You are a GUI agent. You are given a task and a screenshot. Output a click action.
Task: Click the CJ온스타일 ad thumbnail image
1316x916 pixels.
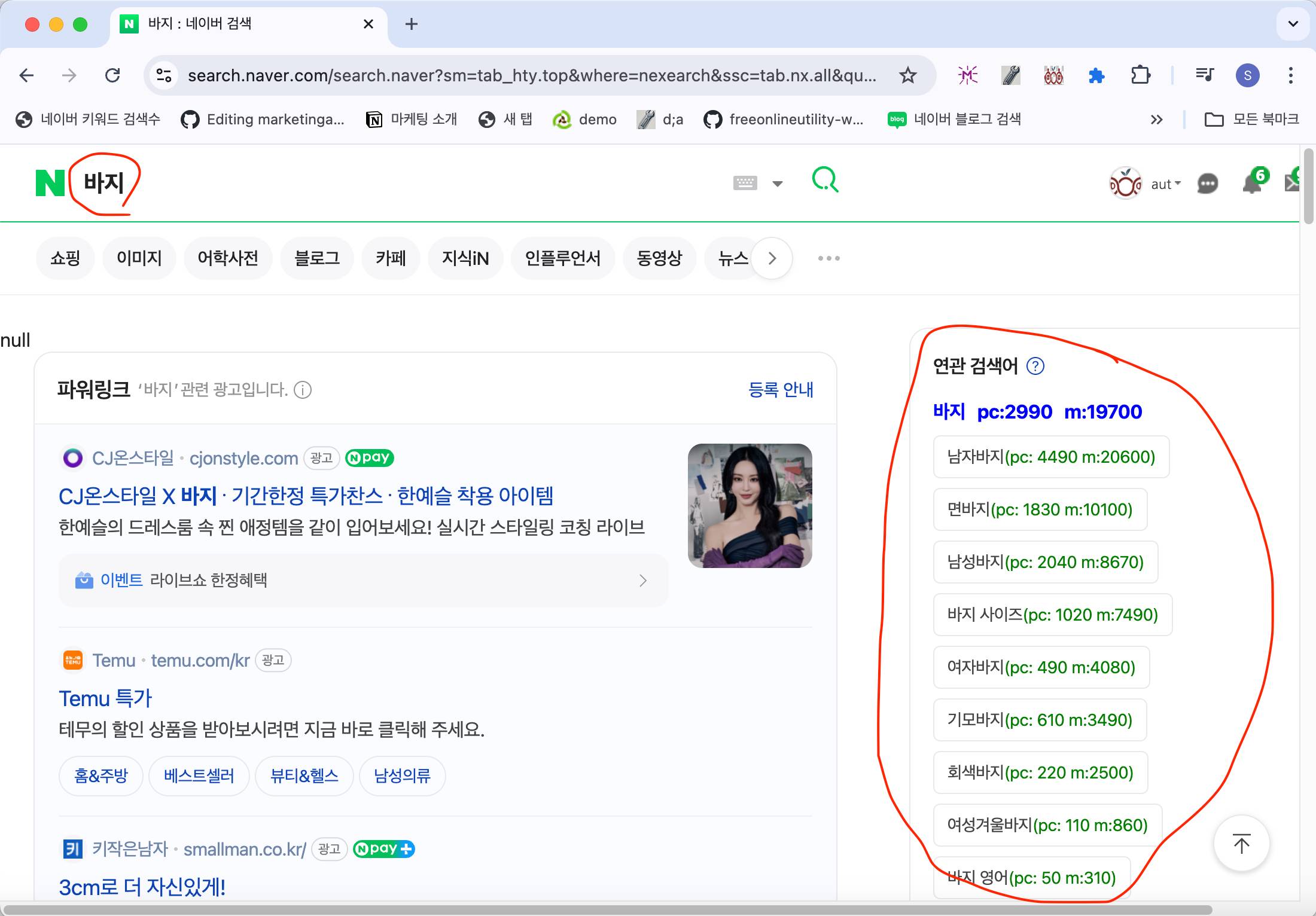pyautogui.click(x=750, y=506)
